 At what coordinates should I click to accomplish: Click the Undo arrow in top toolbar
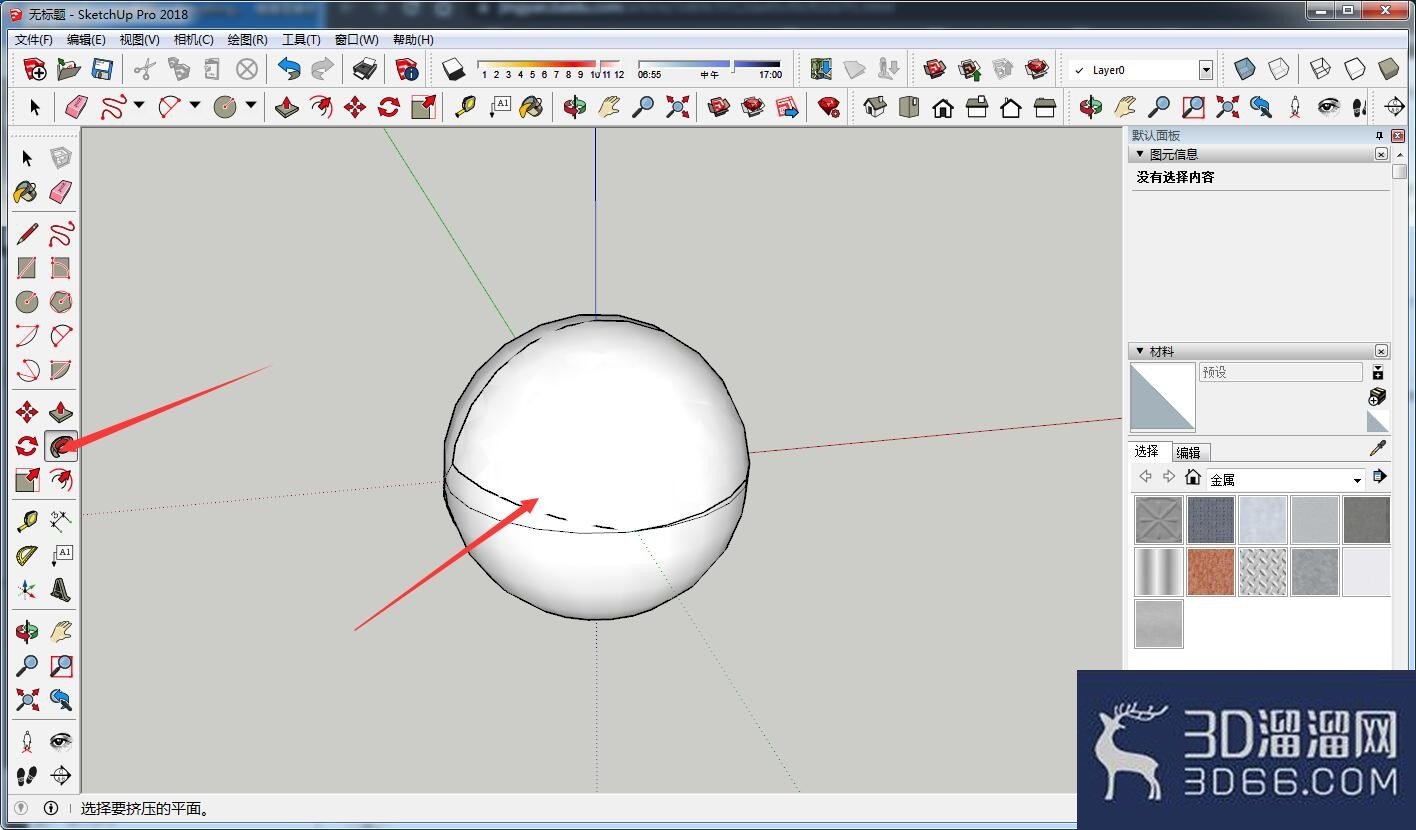(x=289, y=69)
